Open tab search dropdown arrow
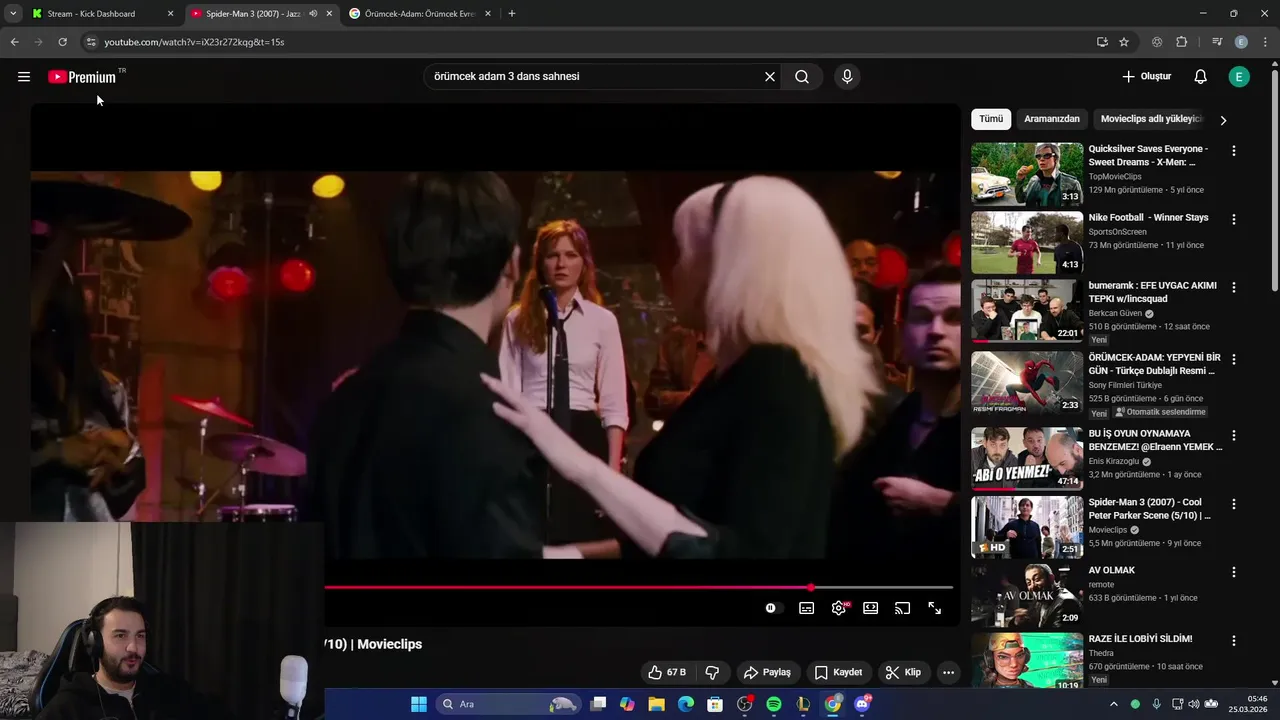This screenshot has width=1280, height=720. pos(12,14)
